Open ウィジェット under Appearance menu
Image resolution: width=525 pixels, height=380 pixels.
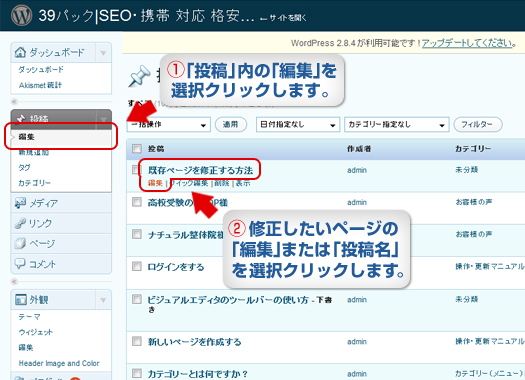[35, 332]
